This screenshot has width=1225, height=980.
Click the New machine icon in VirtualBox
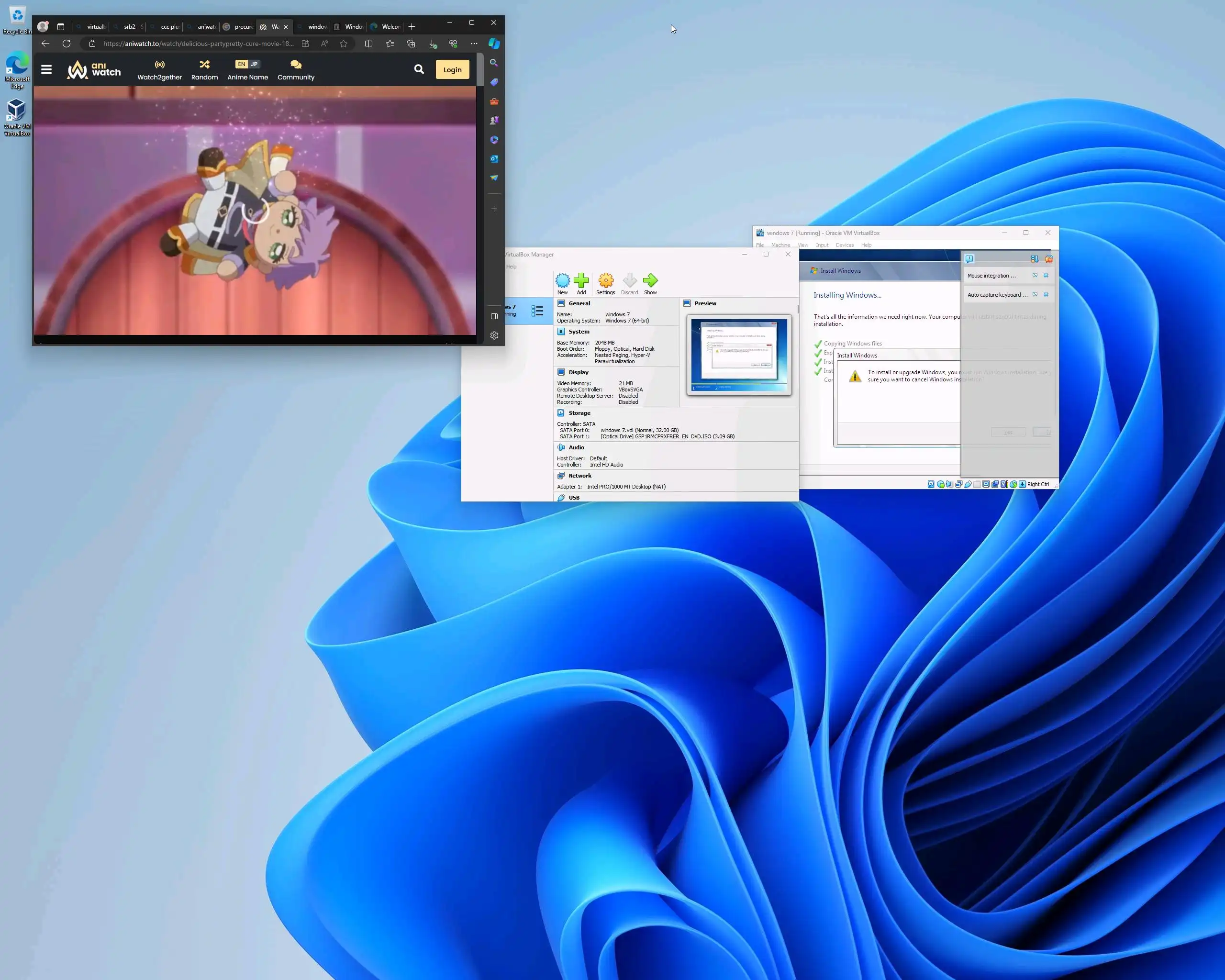pyautogui.click(x=562, y=280)
